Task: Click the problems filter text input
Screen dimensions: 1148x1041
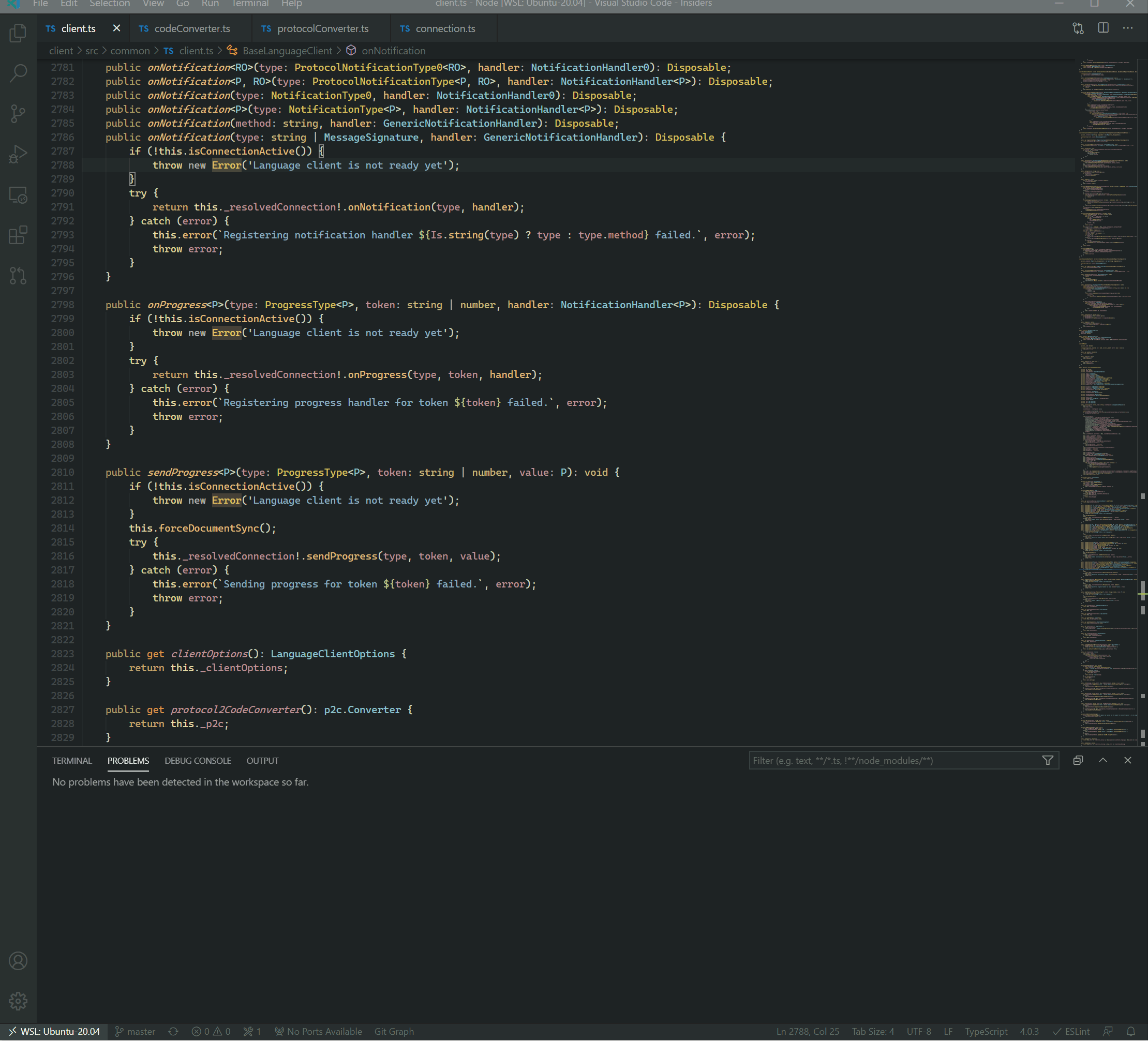Action: tap(894, 760)
